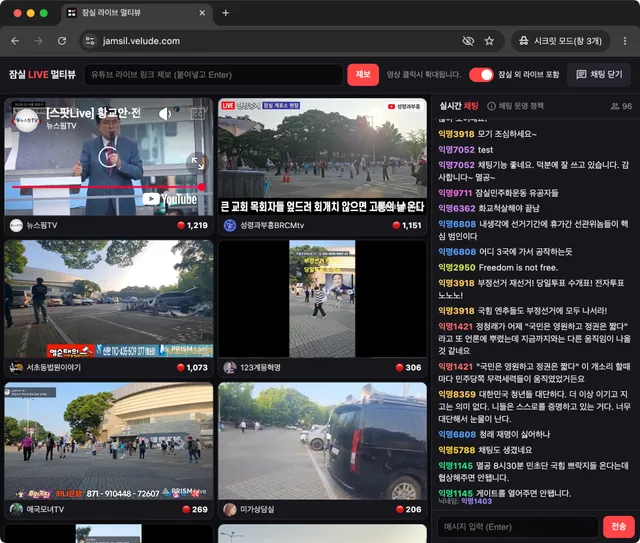Screen dimensions: 640x543
Task: Seek on the red 뉴스핌TV progress bar
Action: pyautogui.click(x=108, y=187)
